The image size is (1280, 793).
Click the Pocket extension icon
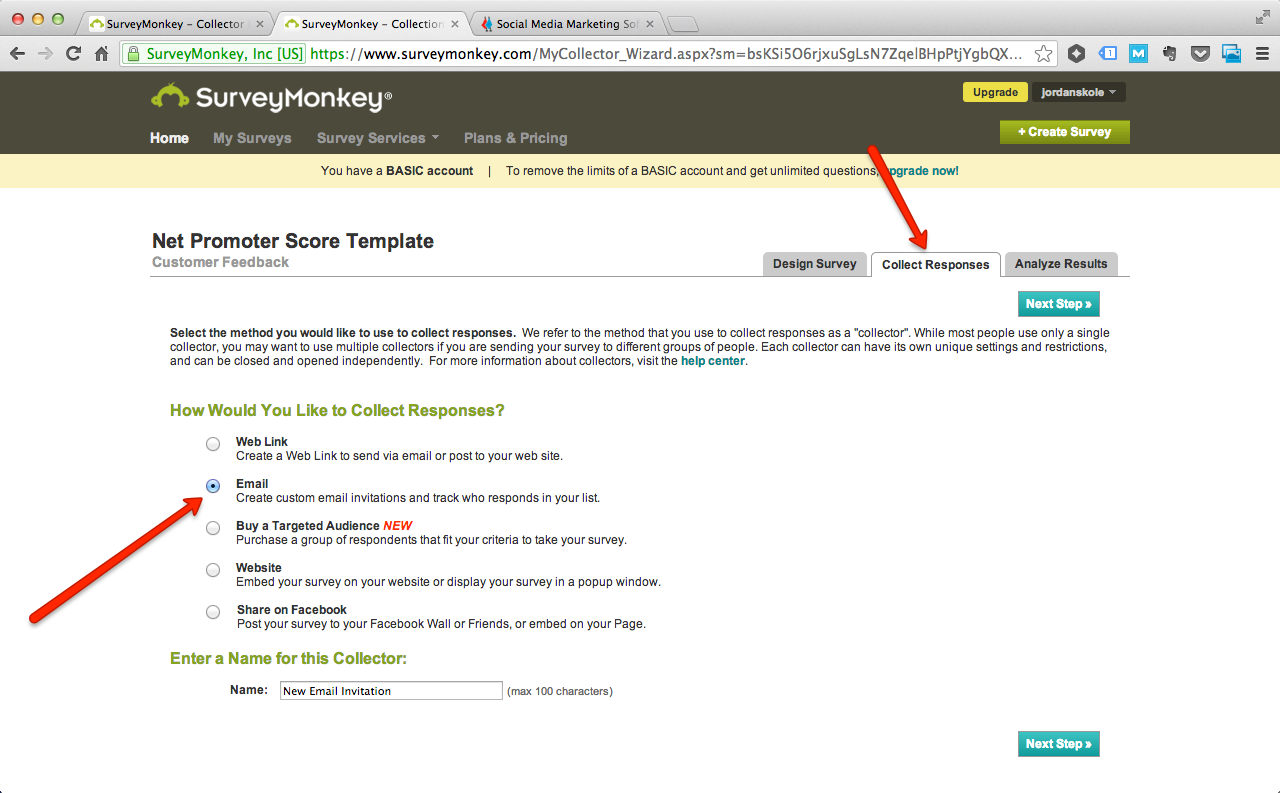point(1201,54)
